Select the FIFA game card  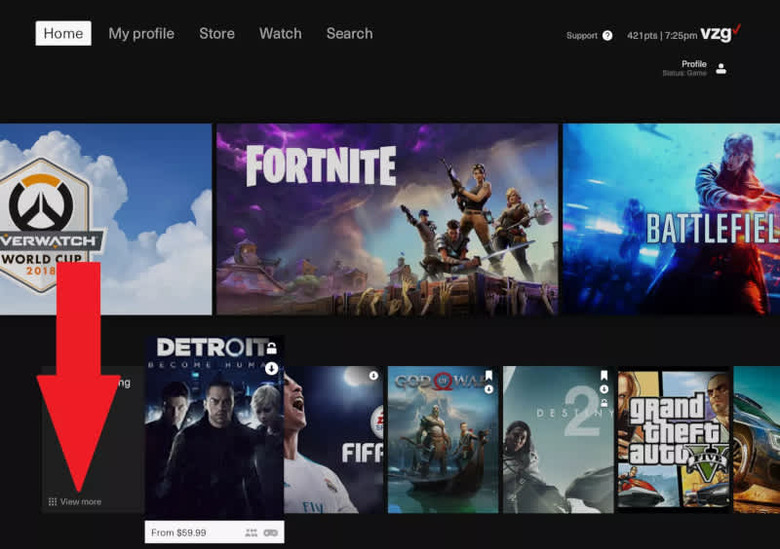(x=333, y=440)
